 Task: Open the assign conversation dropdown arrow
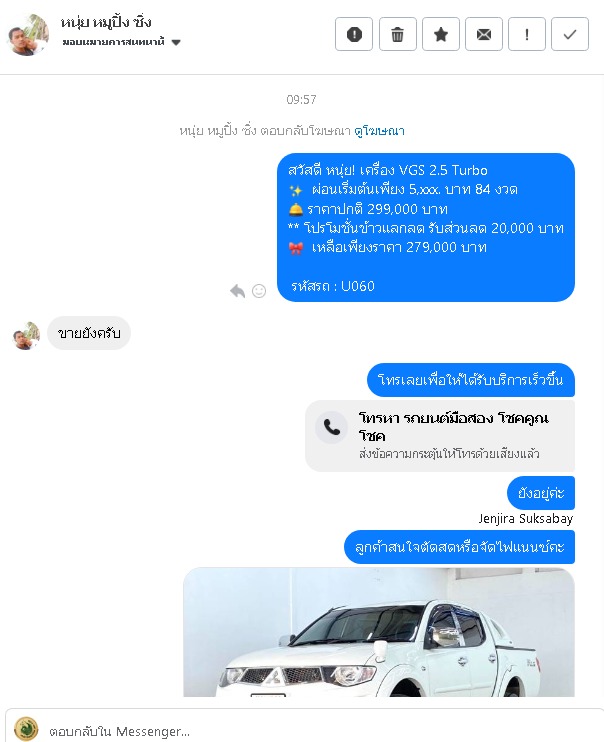pos(176,42)
